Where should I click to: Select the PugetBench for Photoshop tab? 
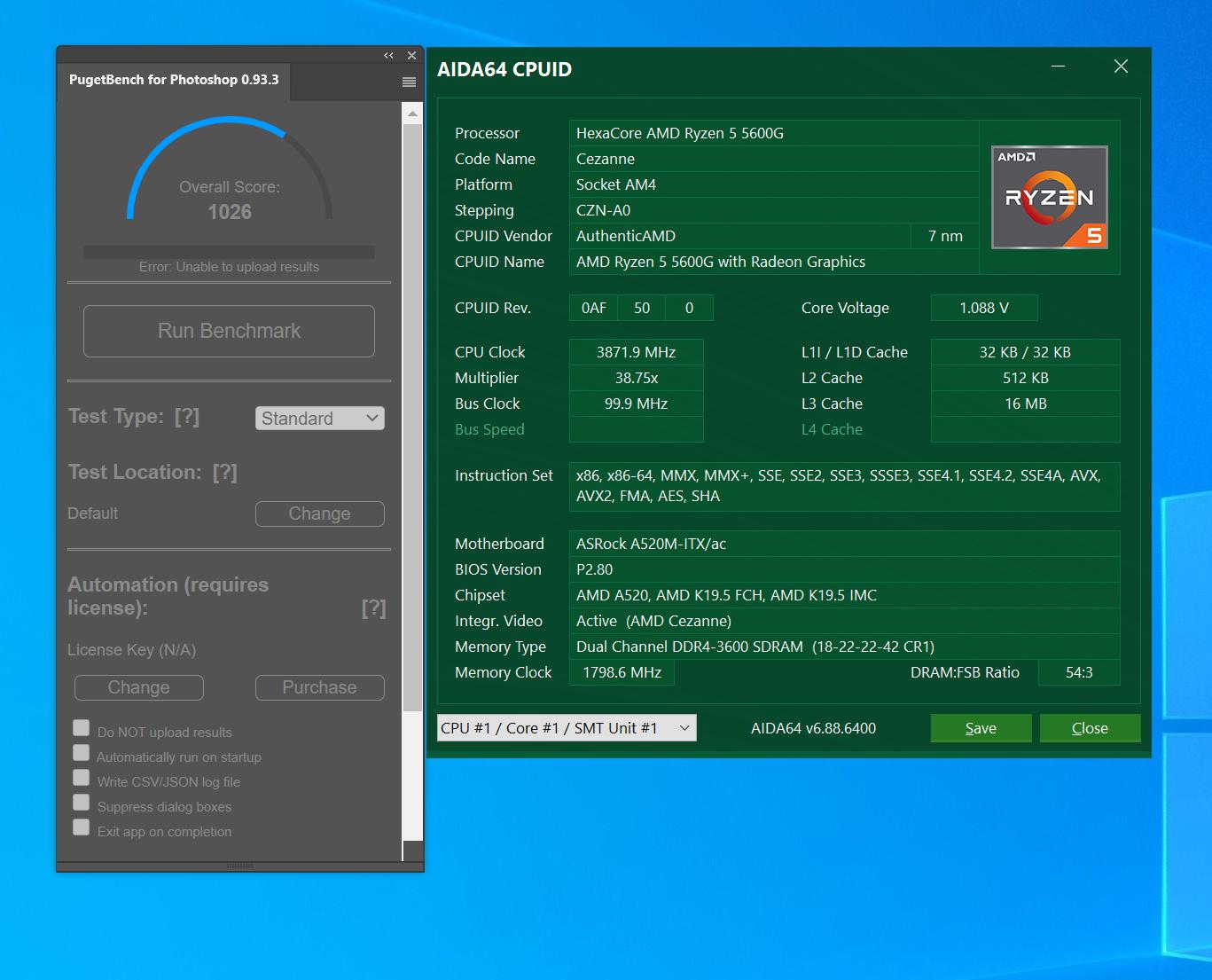[x=174, y=80]
